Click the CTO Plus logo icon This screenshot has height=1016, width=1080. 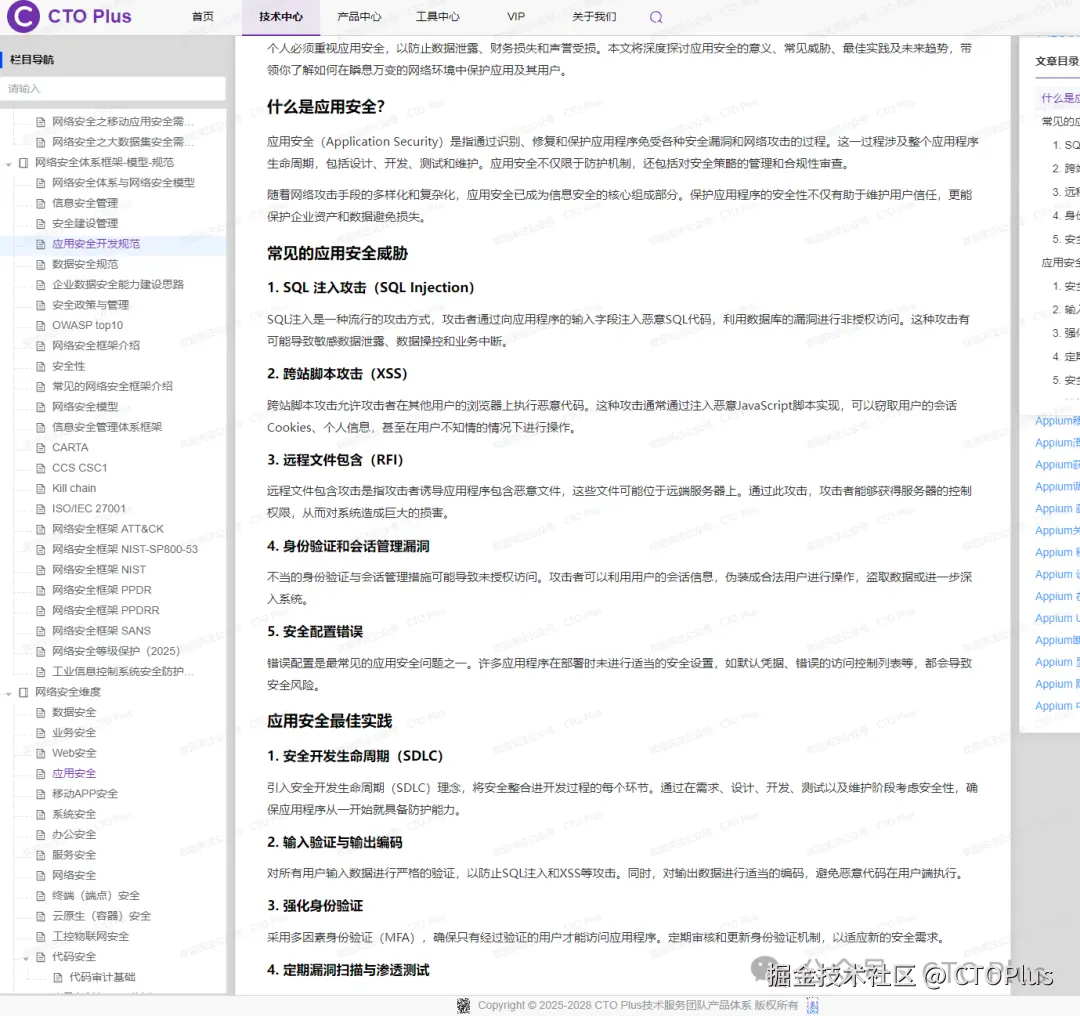coord(24,16)
